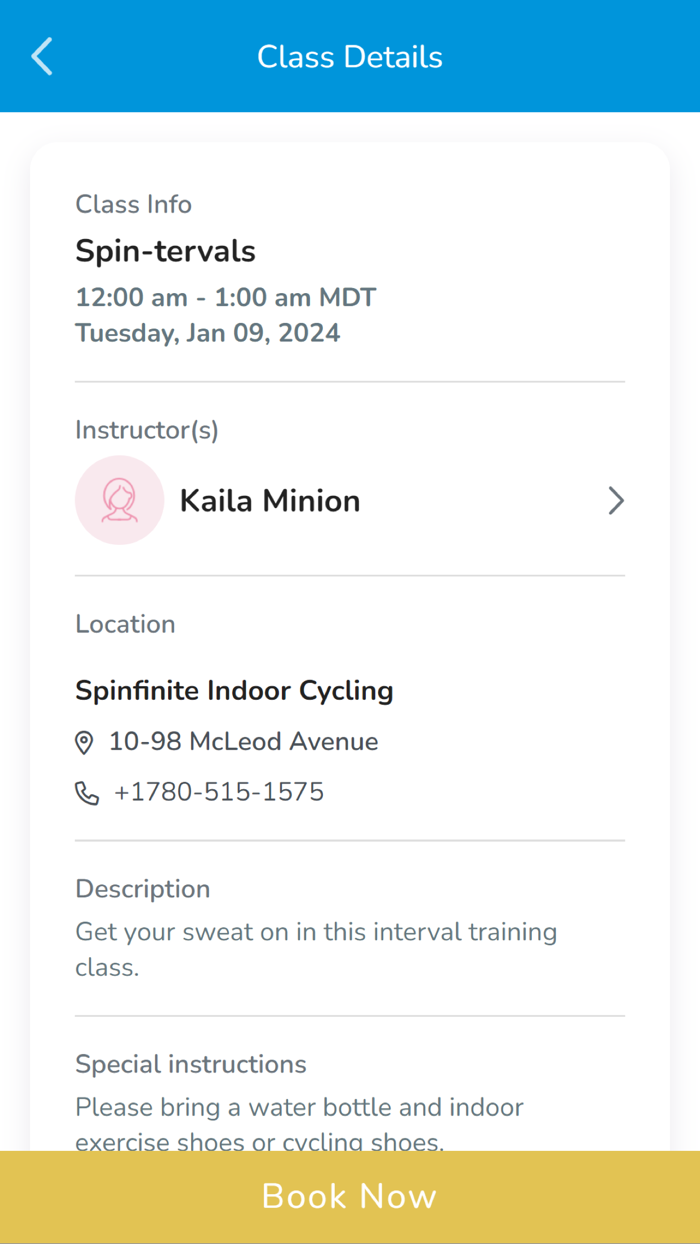Click the Class Details header title
Image resolution: width=700 pixels, height=1244 pixels.
coord(350,57)
